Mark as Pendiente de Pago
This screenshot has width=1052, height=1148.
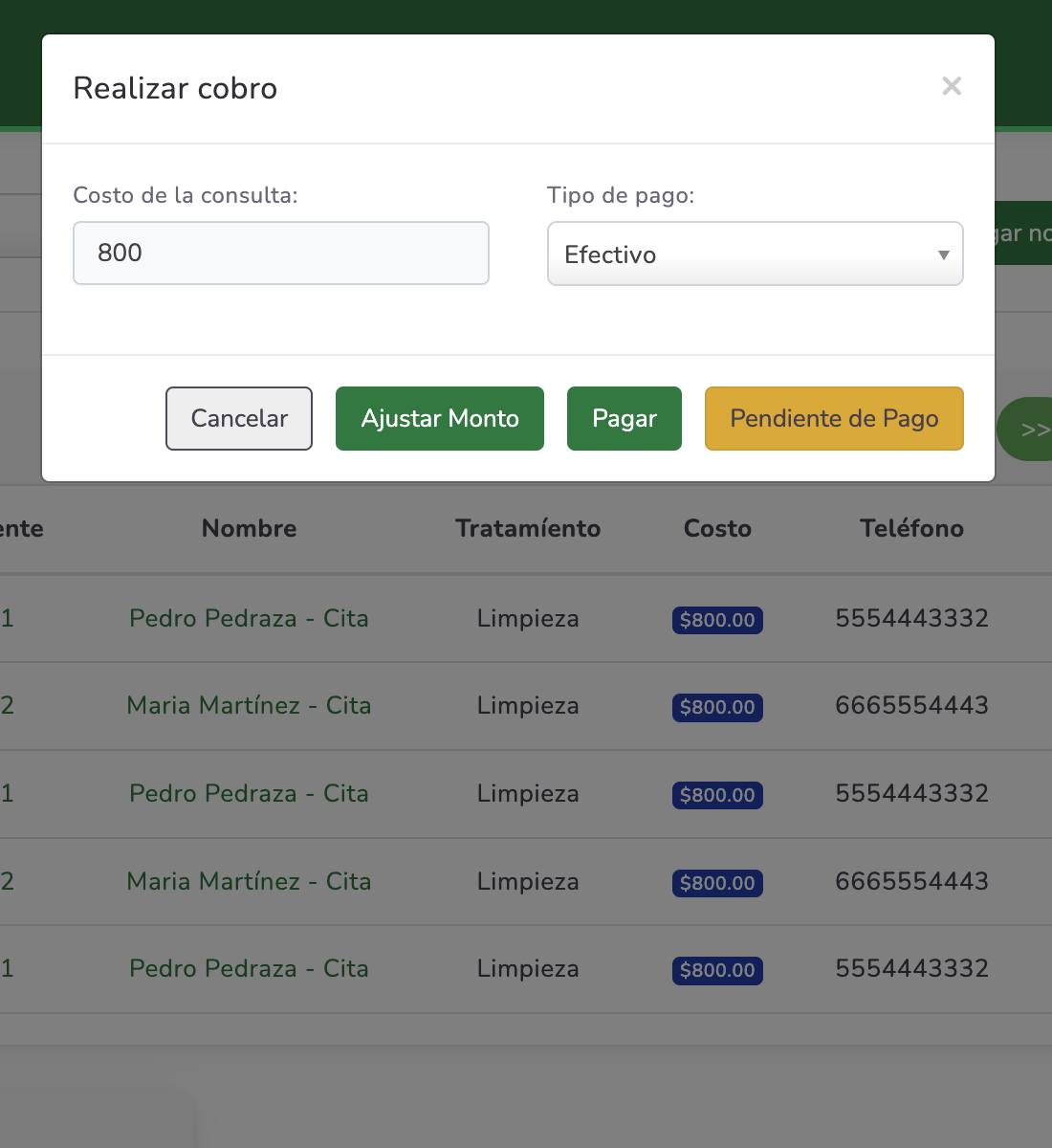point(833,418)
